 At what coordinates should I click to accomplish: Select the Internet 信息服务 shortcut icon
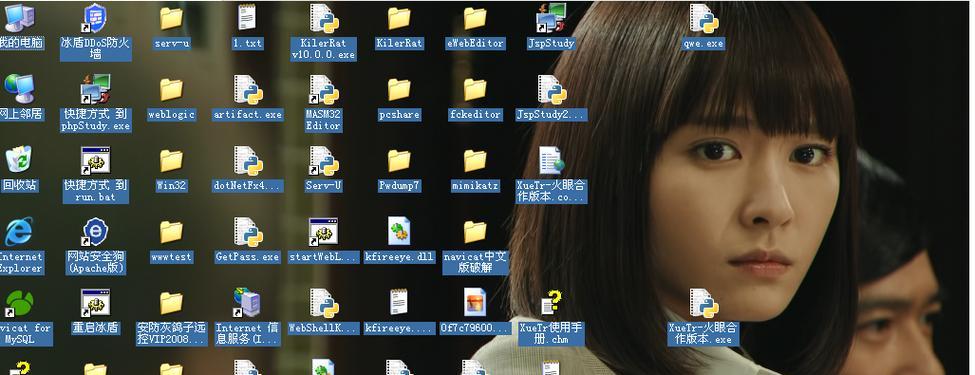point(247,303)
